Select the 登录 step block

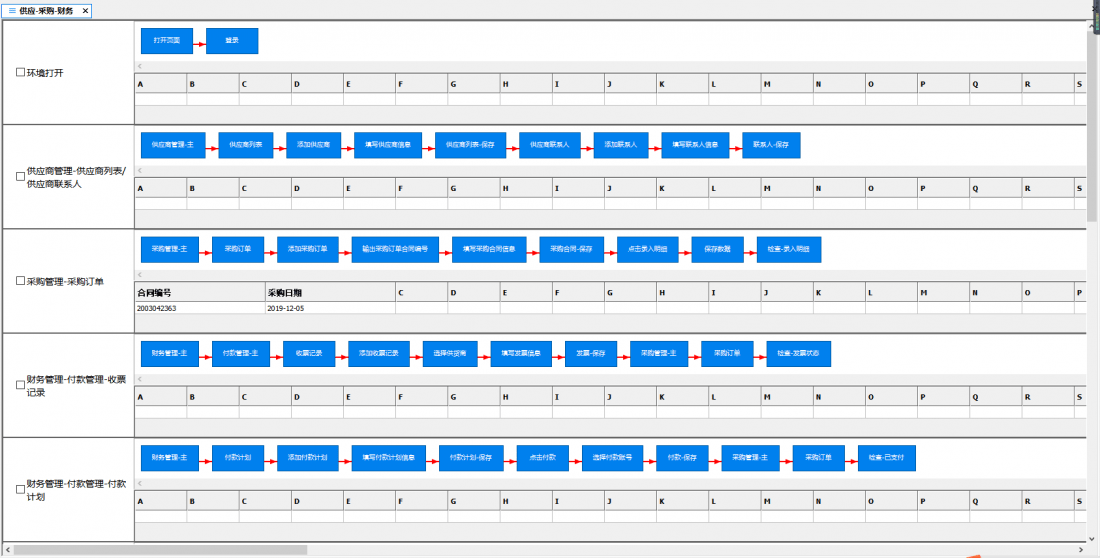[232, 41]
